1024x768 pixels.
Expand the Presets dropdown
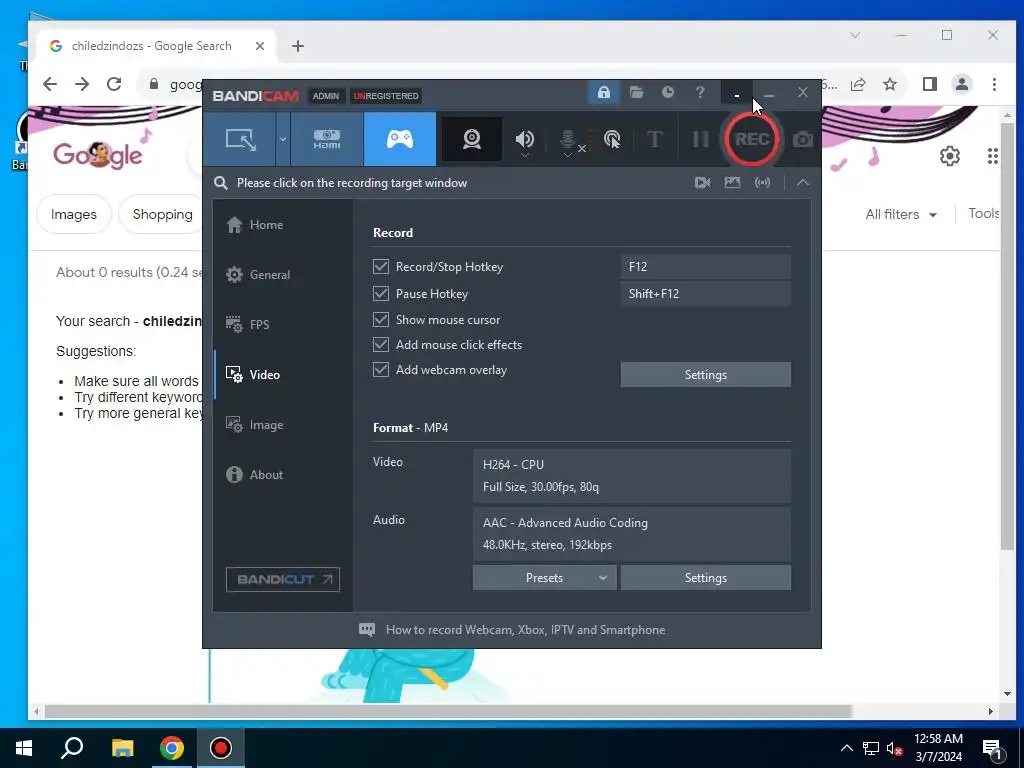click(545, 578)
